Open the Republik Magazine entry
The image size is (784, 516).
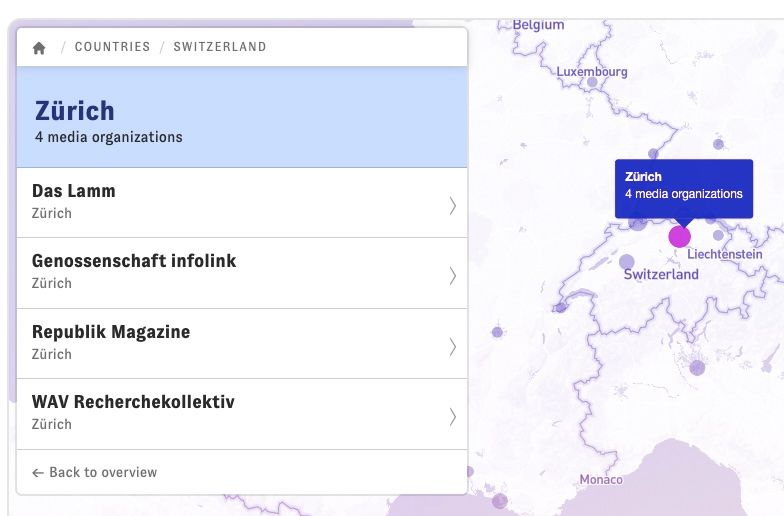(x=242, y=344)
